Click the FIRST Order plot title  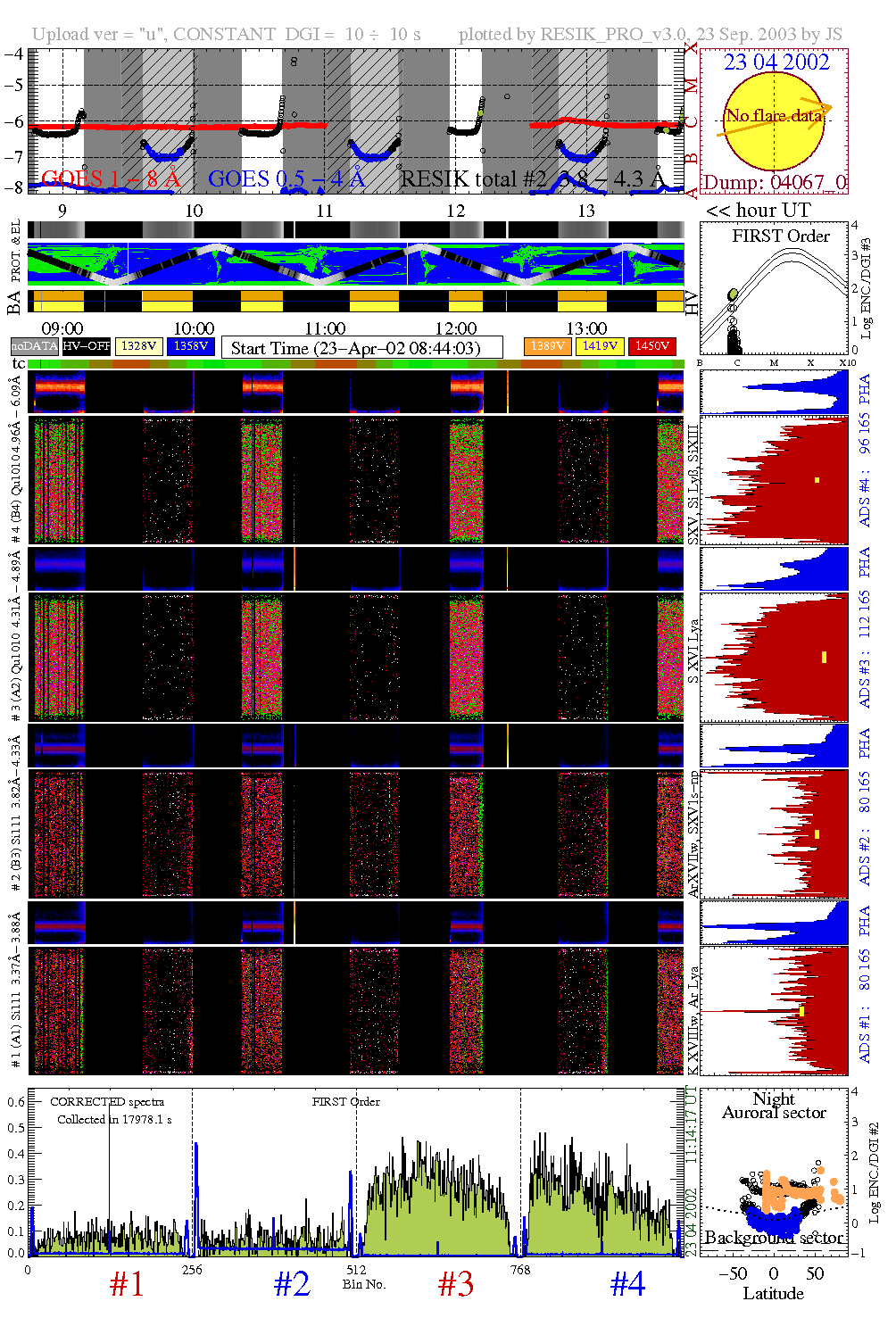pos(780,236)
